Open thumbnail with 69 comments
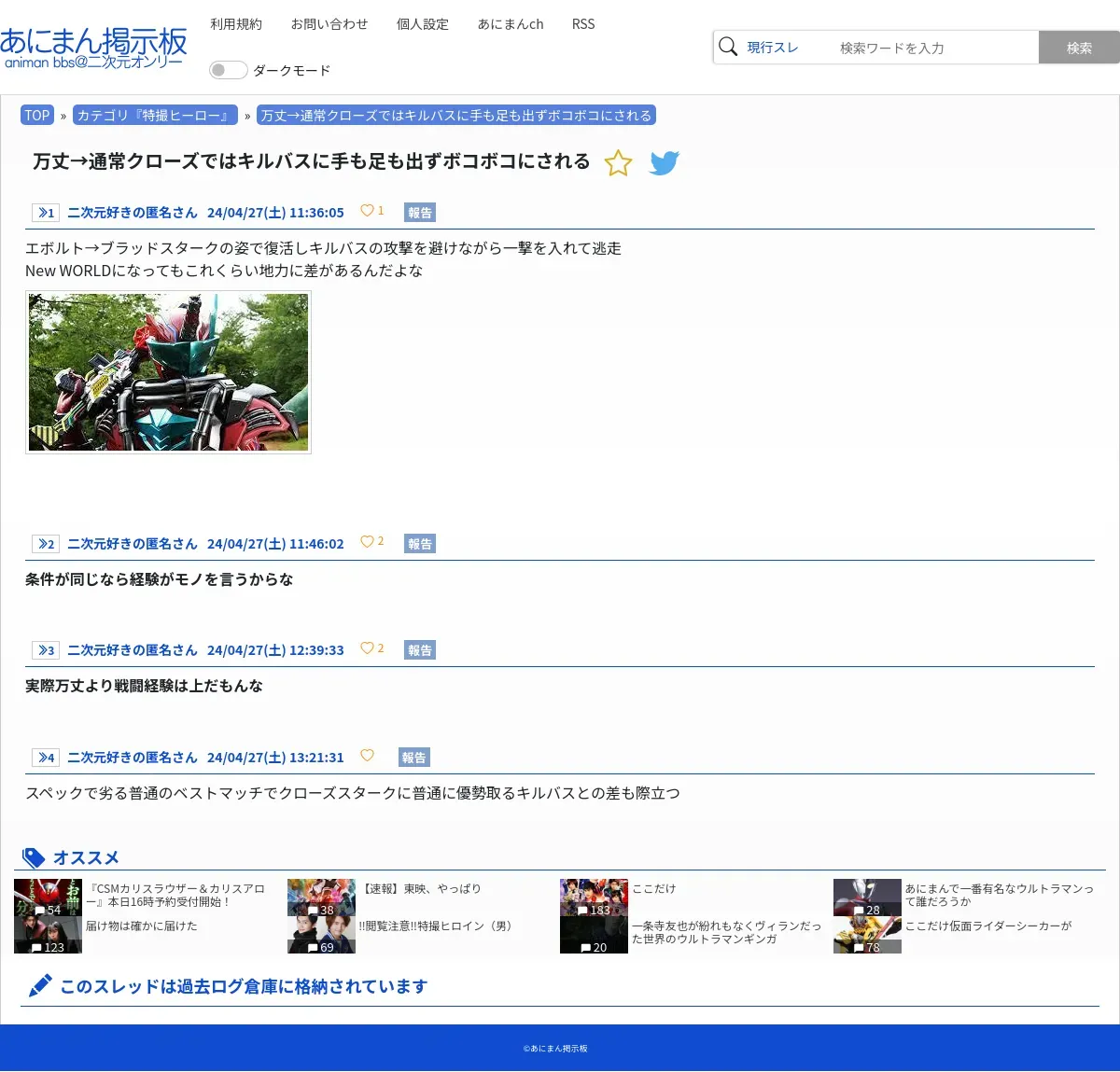The width and height of the screenshot is (1120, 1072). (321, 935)
